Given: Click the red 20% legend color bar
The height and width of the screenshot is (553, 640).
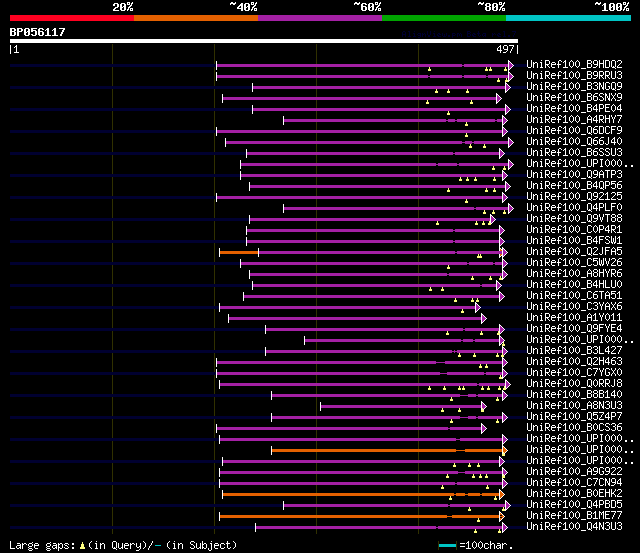Looking at the screenshot, I should click(72, 18).
